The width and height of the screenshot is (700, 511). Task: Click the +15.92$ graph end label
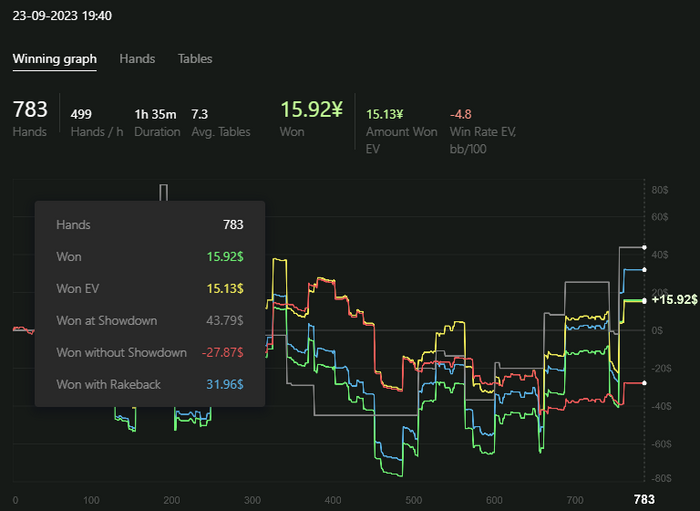click(x=674, y=299)
